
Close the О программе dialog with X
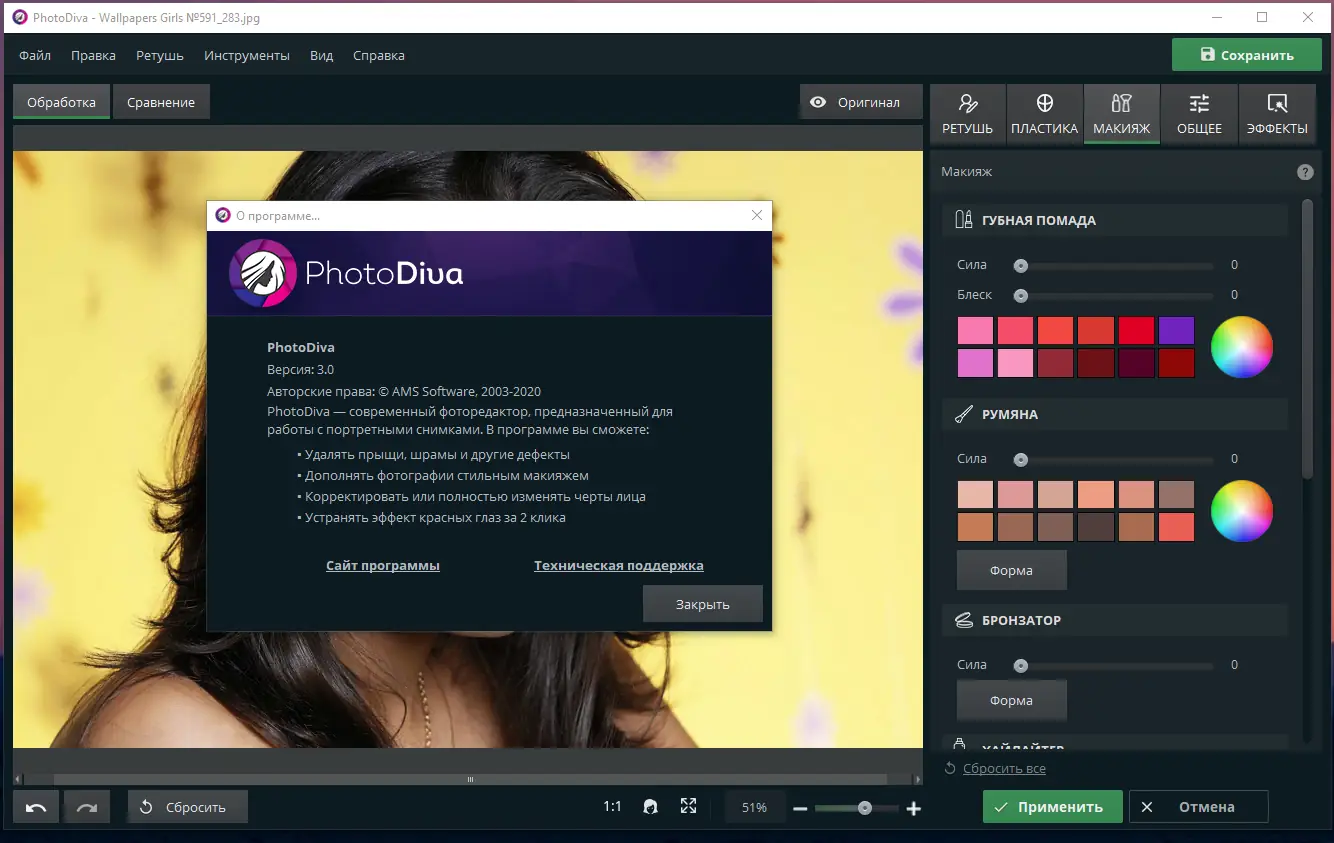tap(757, 215)
